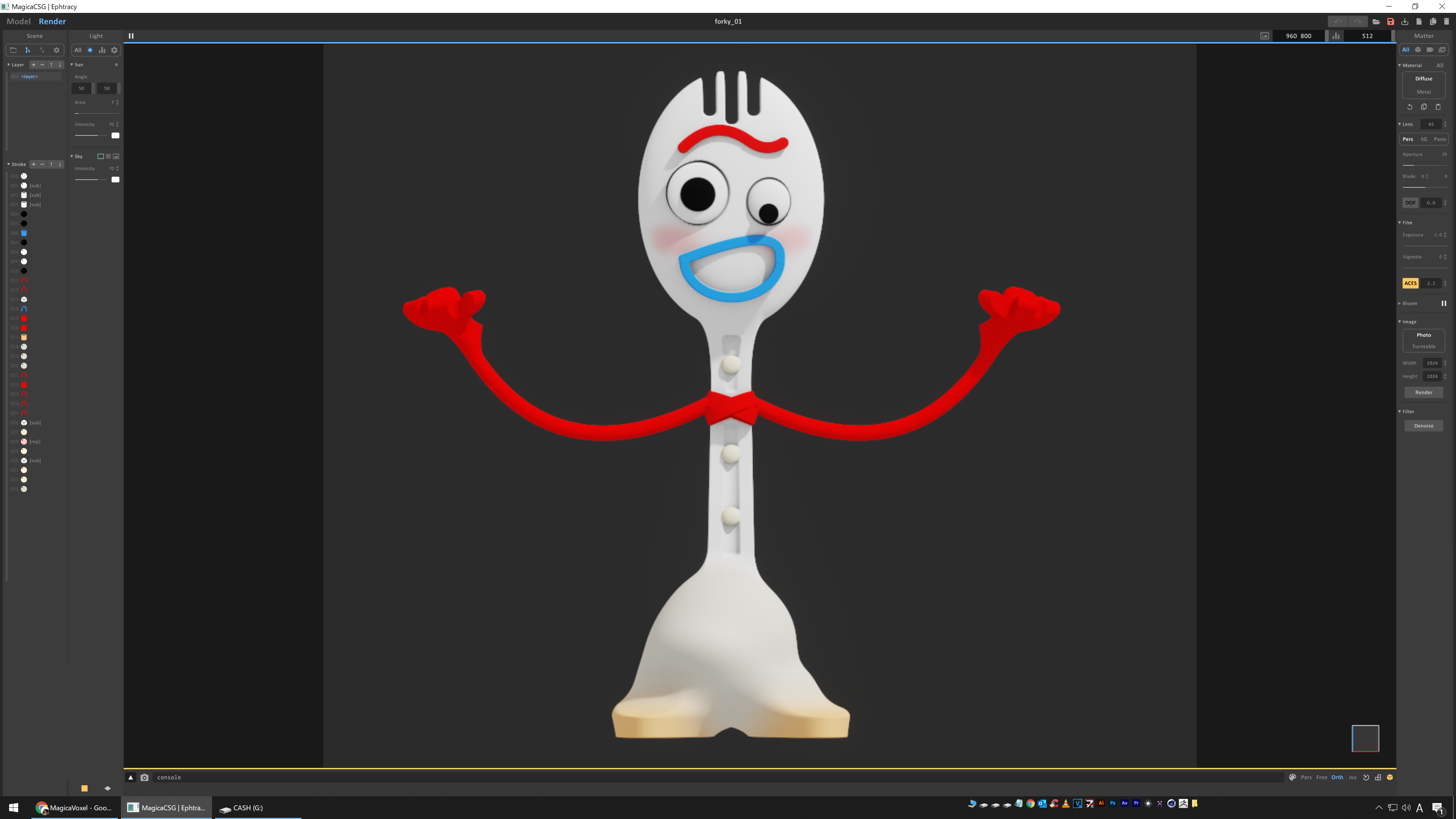Switch the viewport to Iso camera

coord(1352,777)
